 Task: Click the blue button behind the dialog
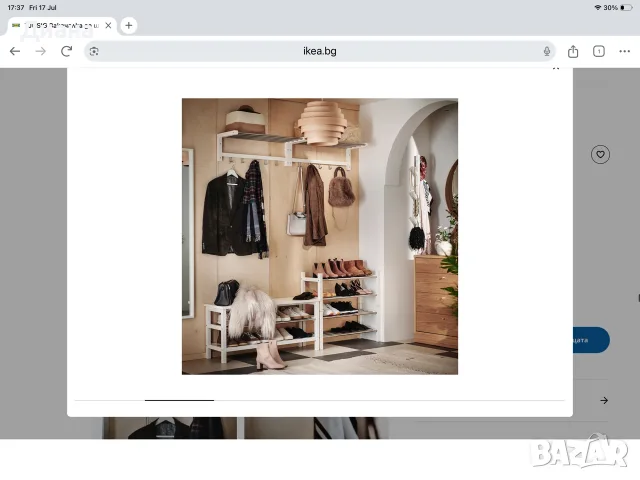[591, 340]
